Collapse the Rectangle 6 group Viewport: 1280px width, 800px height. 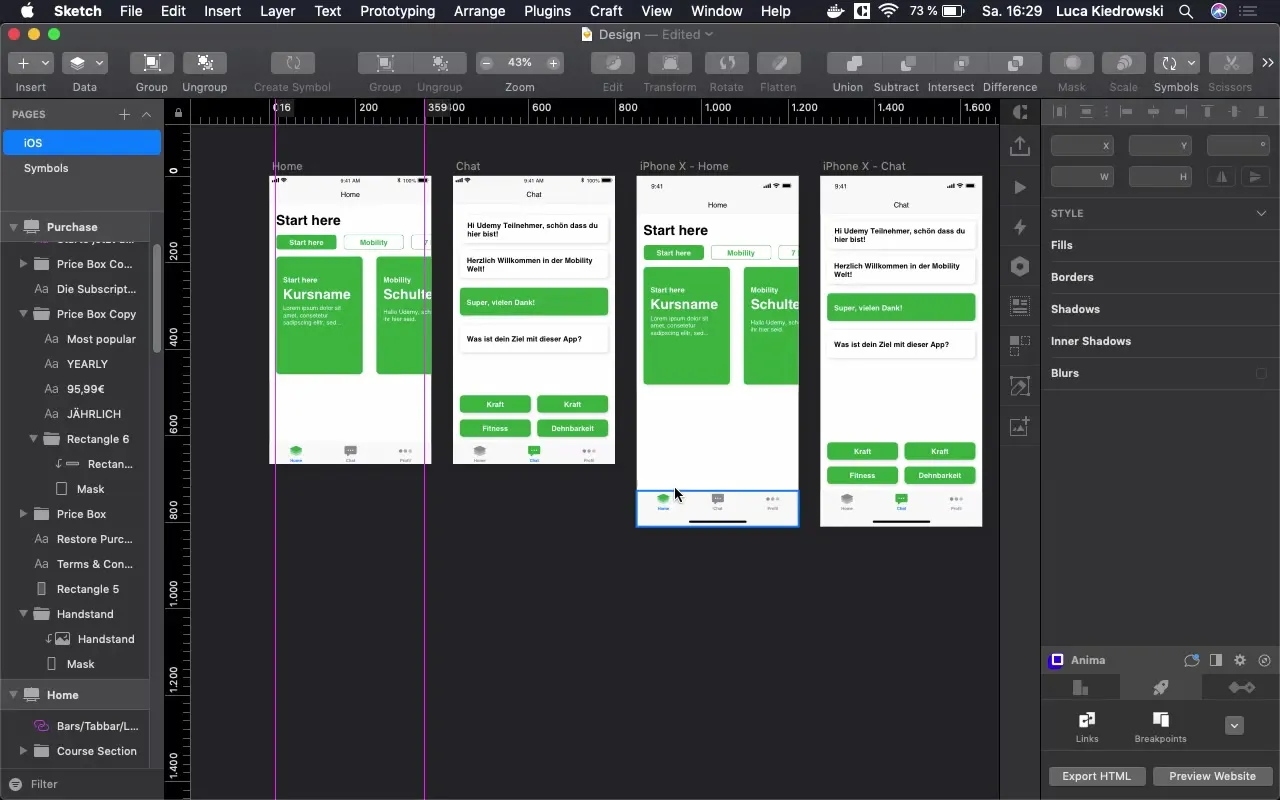coord(33,439)
